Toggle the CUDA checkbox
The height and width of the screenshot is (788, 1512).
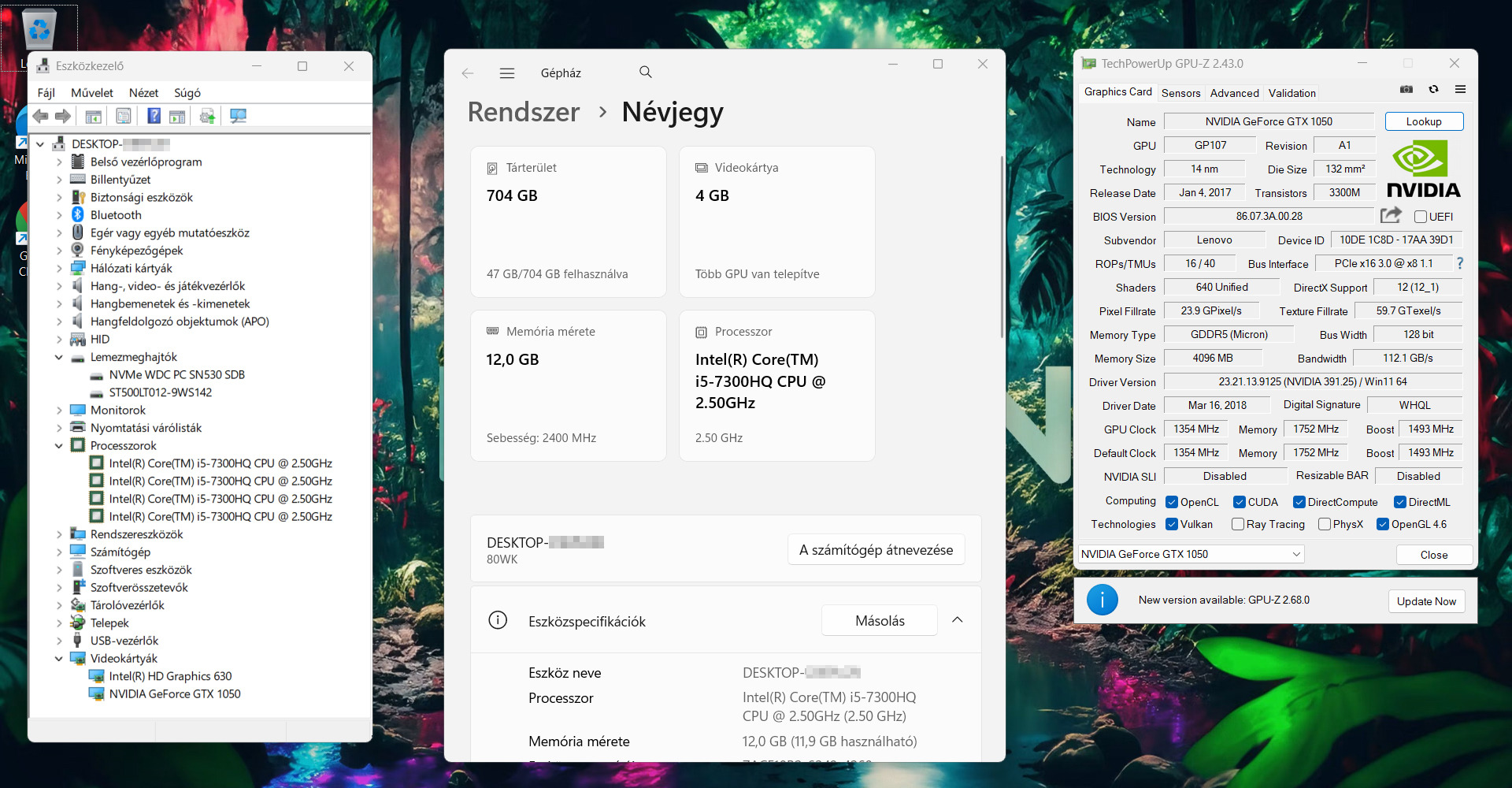pyautogui.click(x=1240, y=502)
